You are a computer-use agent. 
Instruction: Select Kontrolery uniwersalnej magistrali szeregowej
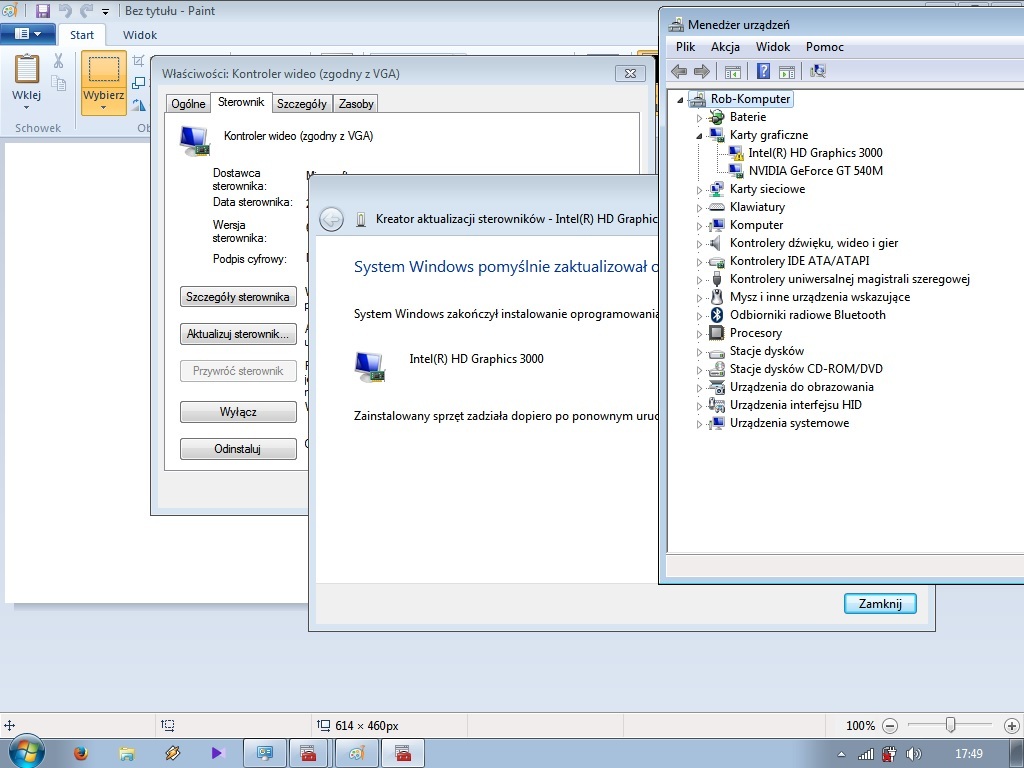click(x=849, y=279)
